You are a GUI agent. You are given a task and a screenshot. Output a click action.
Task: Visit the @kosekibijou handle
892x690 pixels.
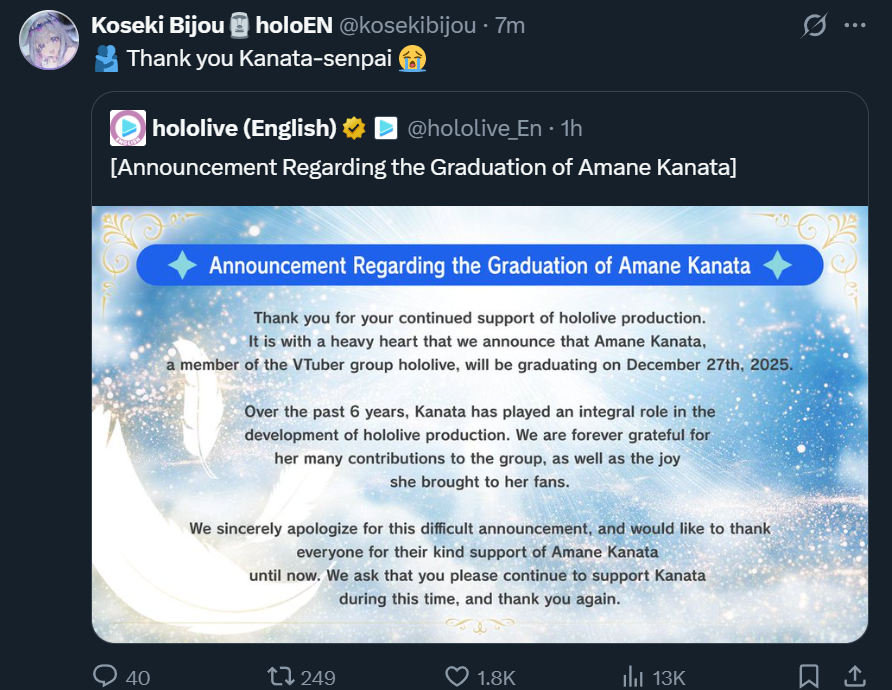click(407, 26)
